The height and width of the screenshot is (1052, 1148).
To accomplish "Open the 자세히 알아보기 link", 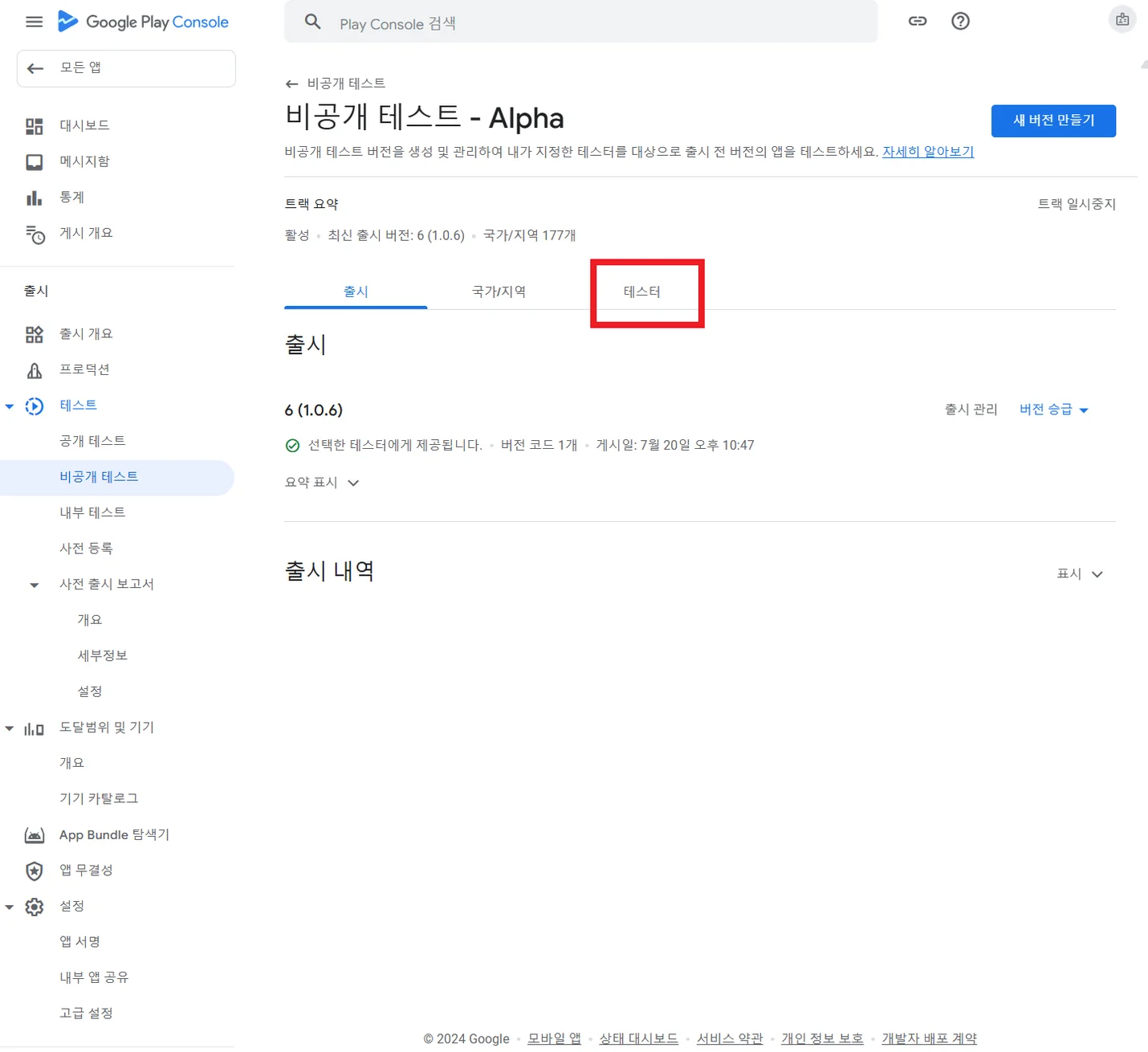I will (928, 152).
